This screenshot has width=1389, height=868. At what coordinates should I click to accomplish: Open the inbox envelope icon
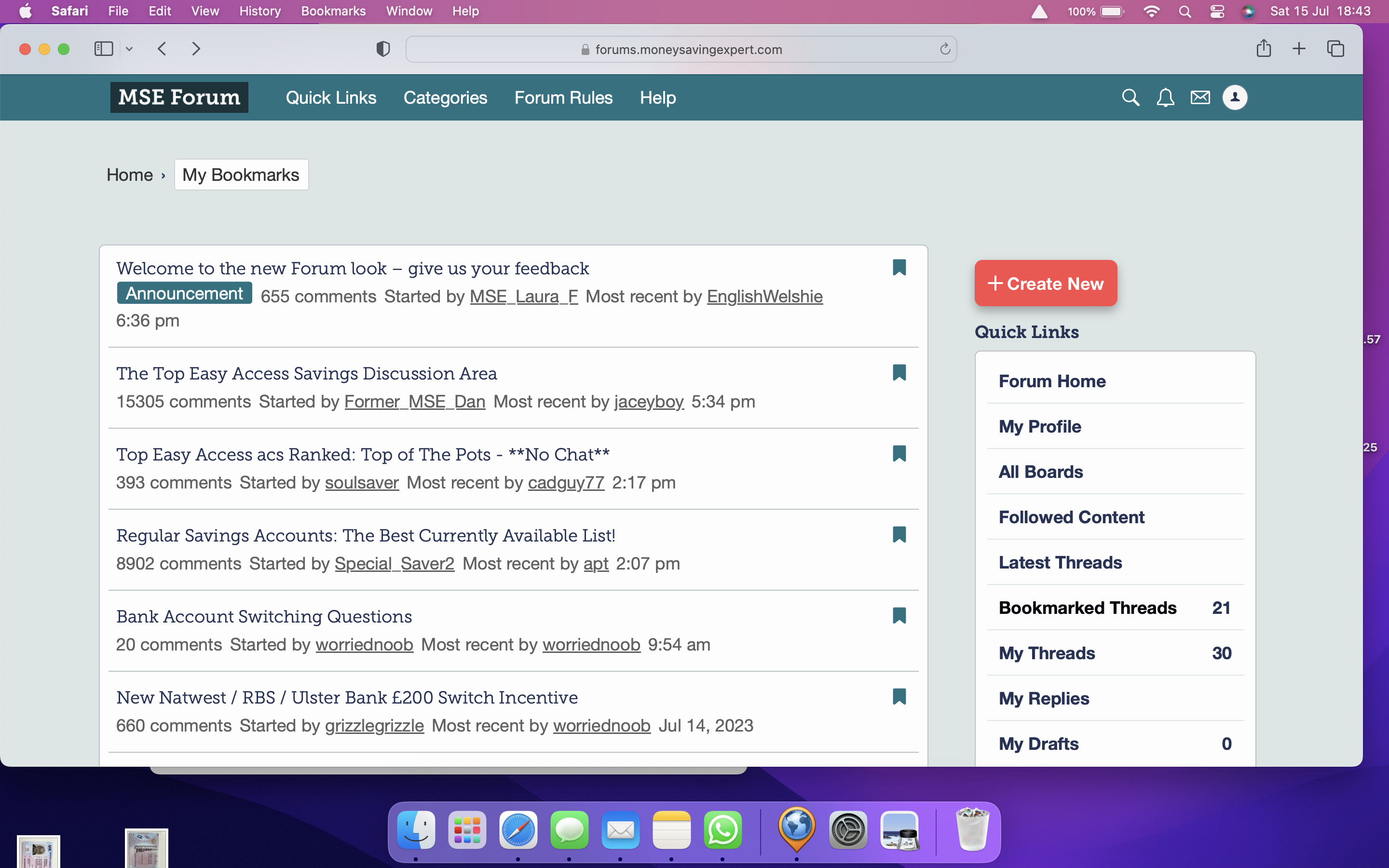pos(1200,97)
